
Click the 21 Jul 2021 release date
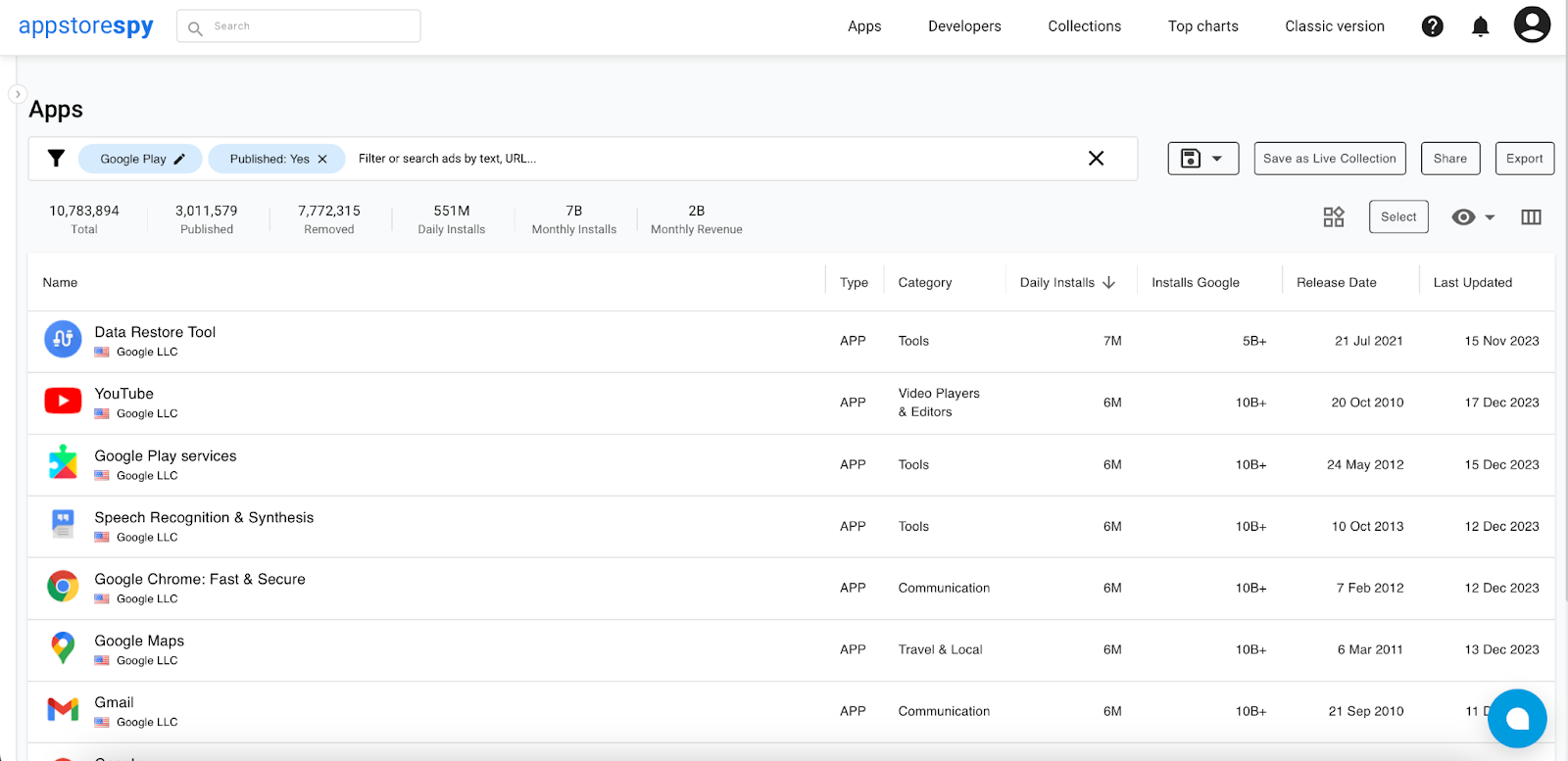tap(1368, 341)
